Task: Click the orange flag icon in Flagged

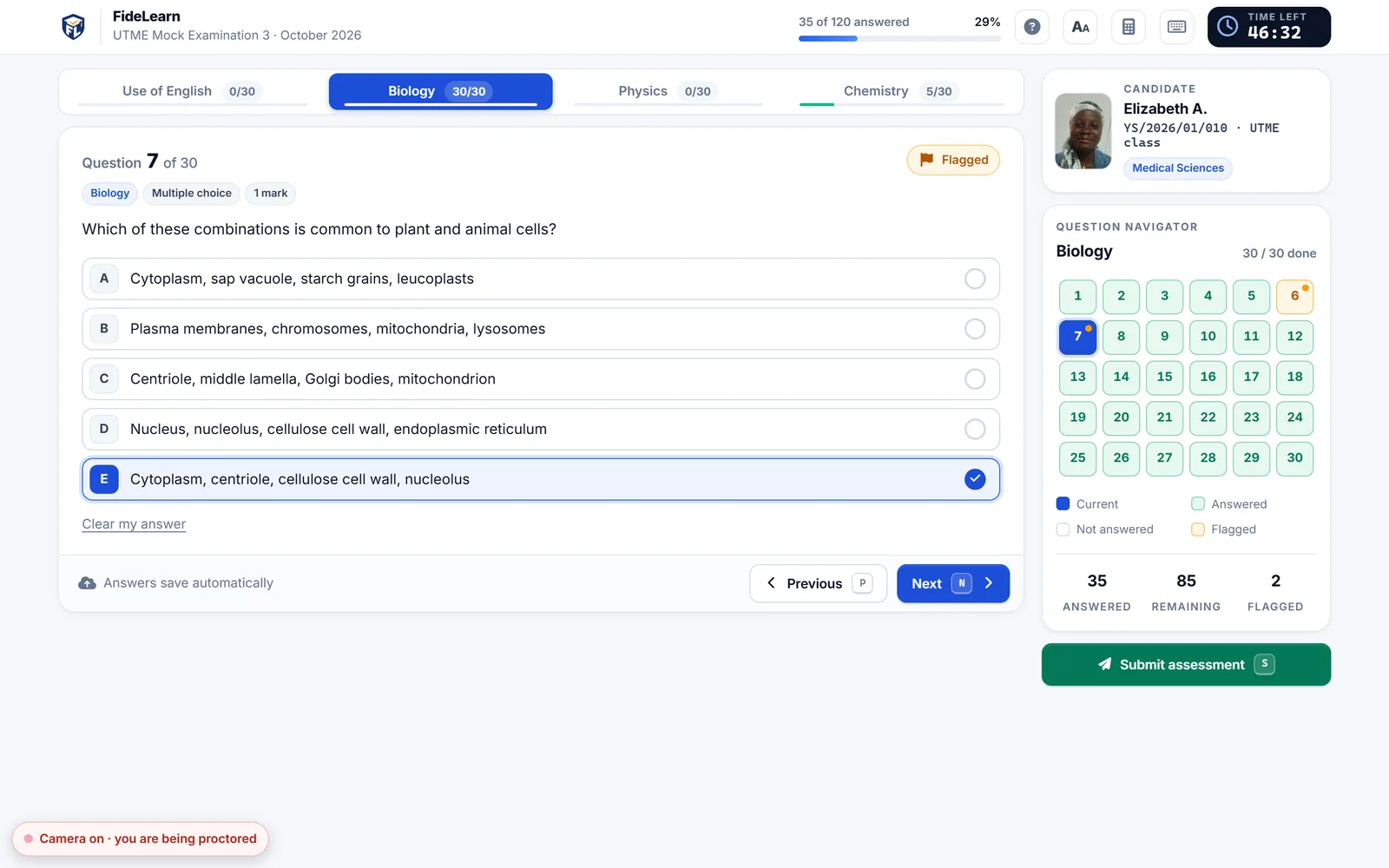Action: pos(926,160)
